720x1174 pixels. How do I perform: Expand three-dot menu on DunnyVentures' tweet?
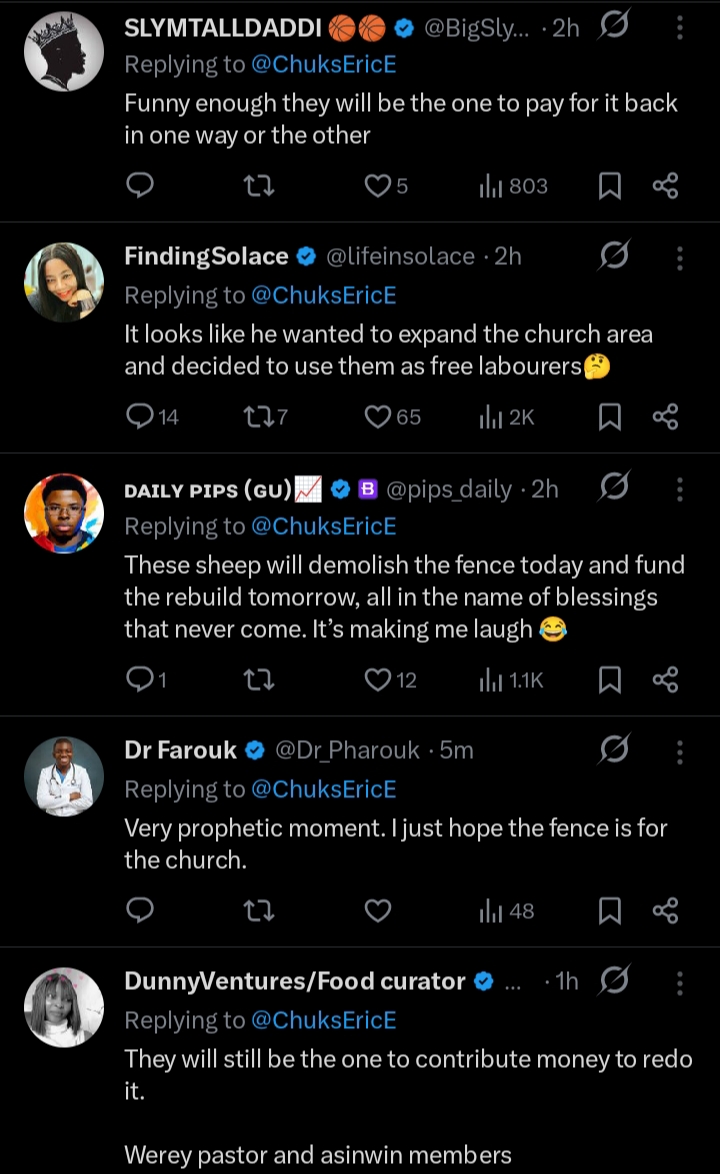(680, 982)
